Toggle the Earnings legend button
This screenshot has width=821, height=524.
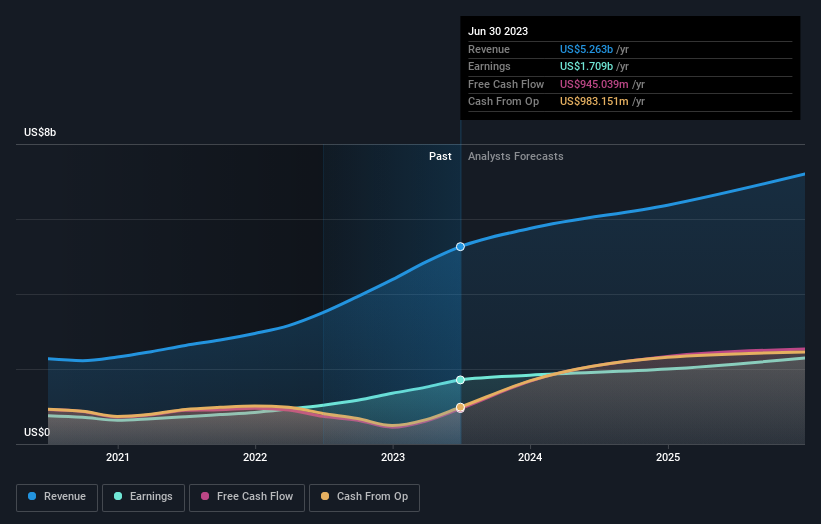click(143, 497)
